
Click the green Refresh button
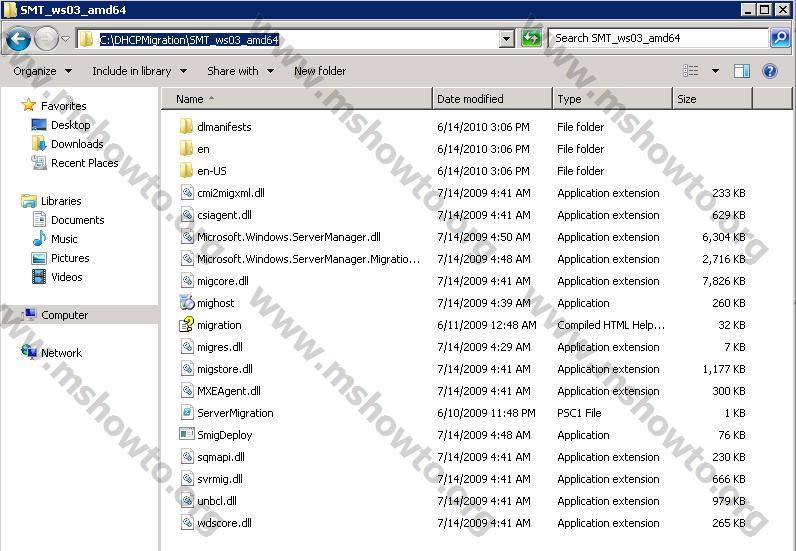pos(531,39)
